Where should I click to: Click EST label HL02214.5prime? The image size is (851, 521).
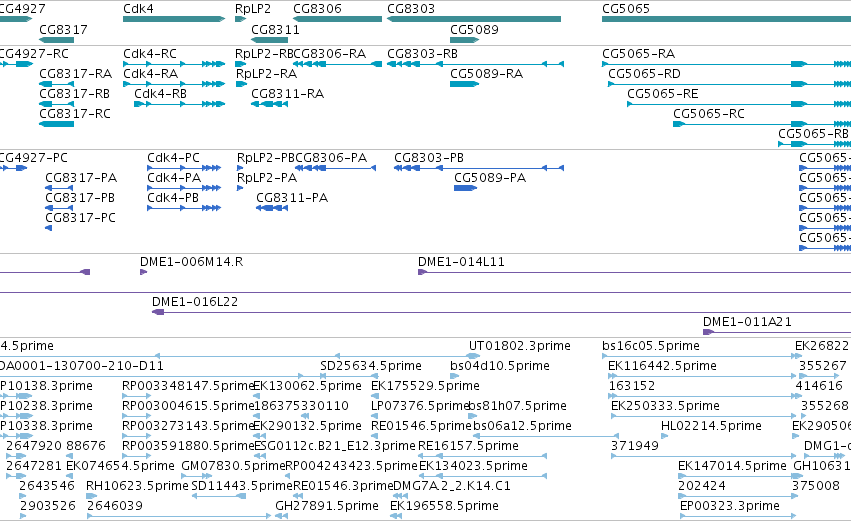point(712,427)
